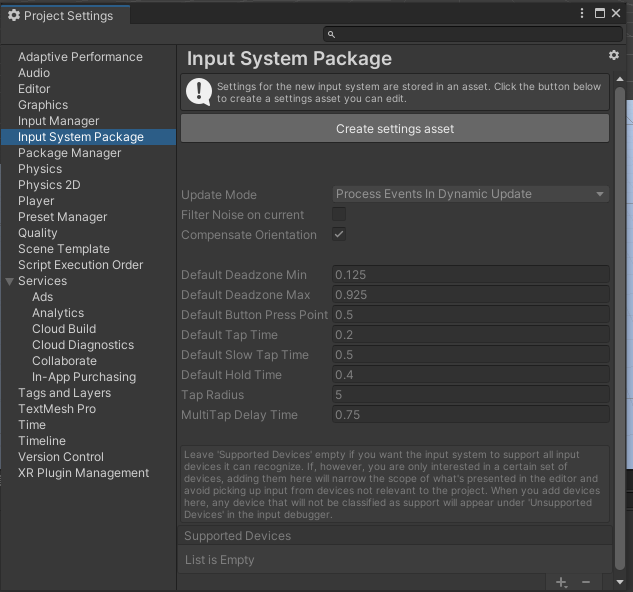Click the settings search input field
The width and height of the screenshot is (633, 592).
pos(473,34)
